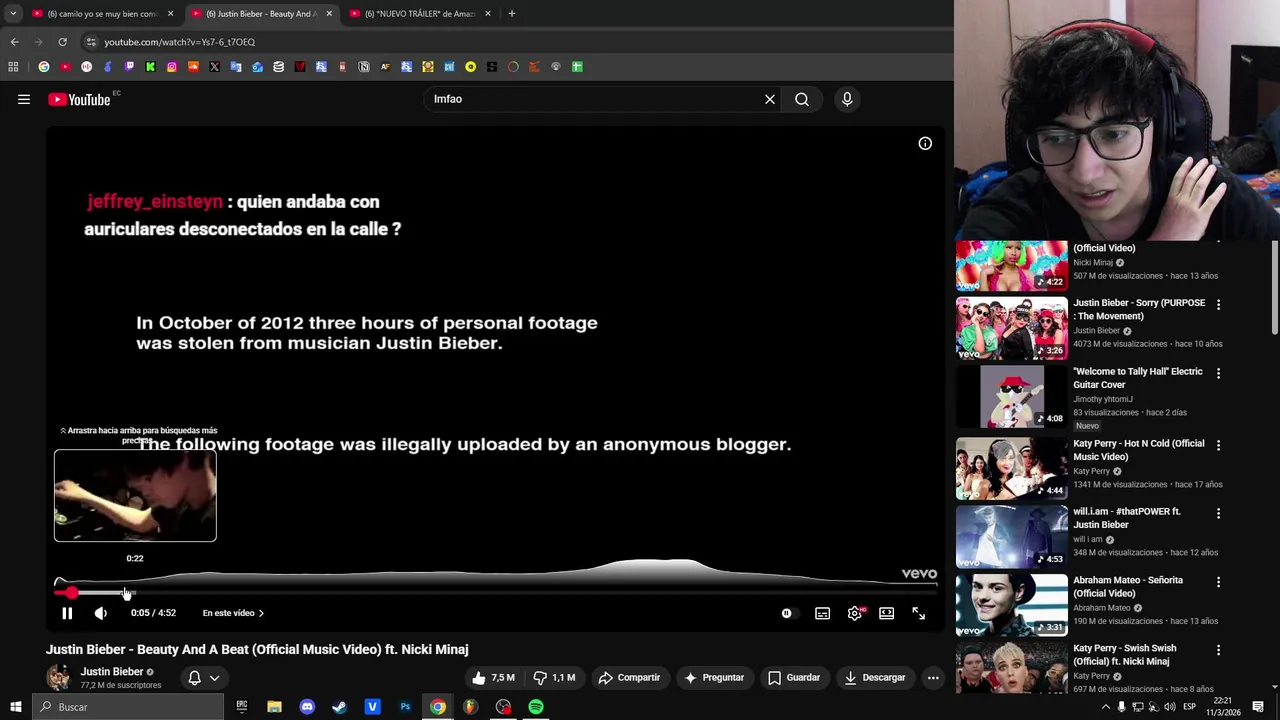Open options for Welcome to Tally Hall cover

tap(1218, 373)
